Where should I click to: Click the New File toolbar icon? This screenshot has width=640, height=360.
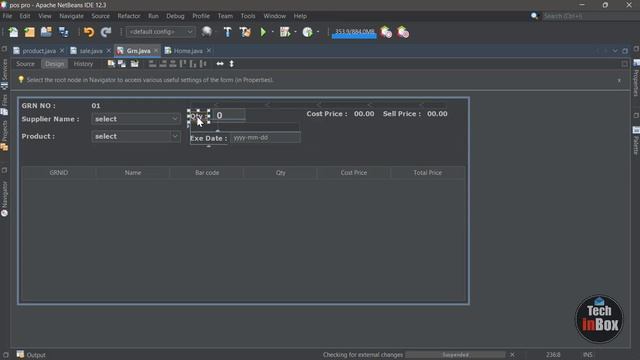13,32
